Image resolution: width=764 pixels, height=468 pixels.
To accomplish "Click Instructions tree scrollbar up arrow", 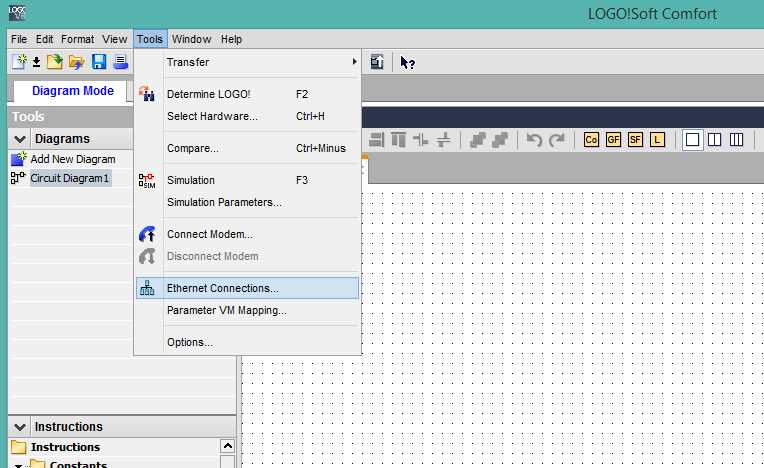I will (x=228, y=446).
